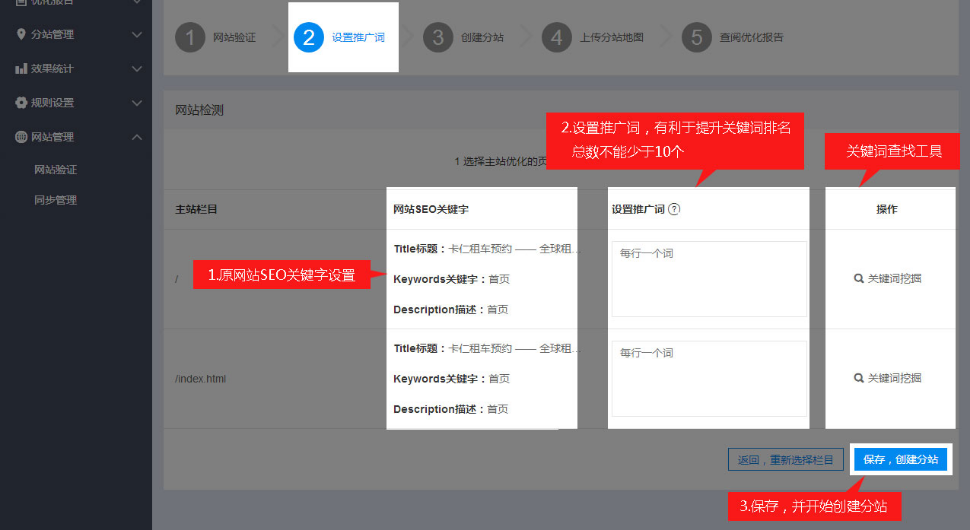Click Keywords关键字 text in /index.html row

(452, 378)
